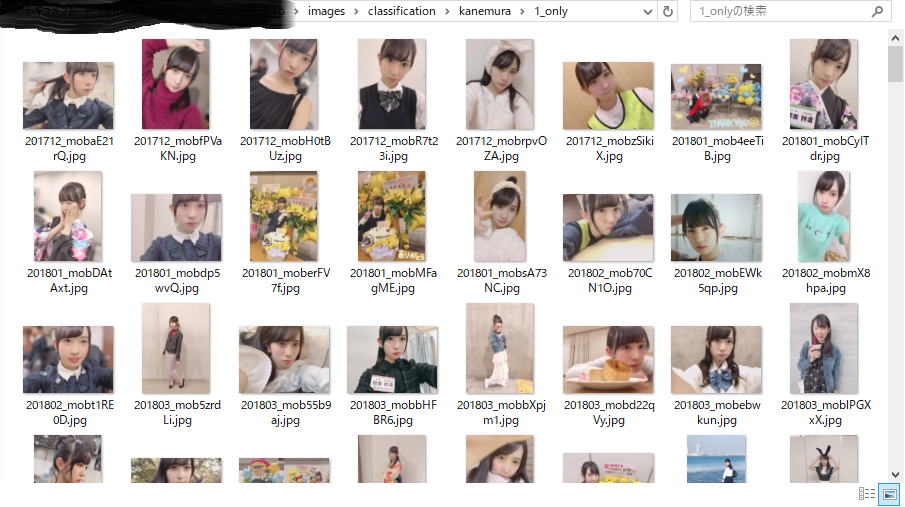The height and width of the screenshot is (507, 905).
Task: Select thumbnail 201803_mobIPGXxX.jpg
Action: point(824,348)
